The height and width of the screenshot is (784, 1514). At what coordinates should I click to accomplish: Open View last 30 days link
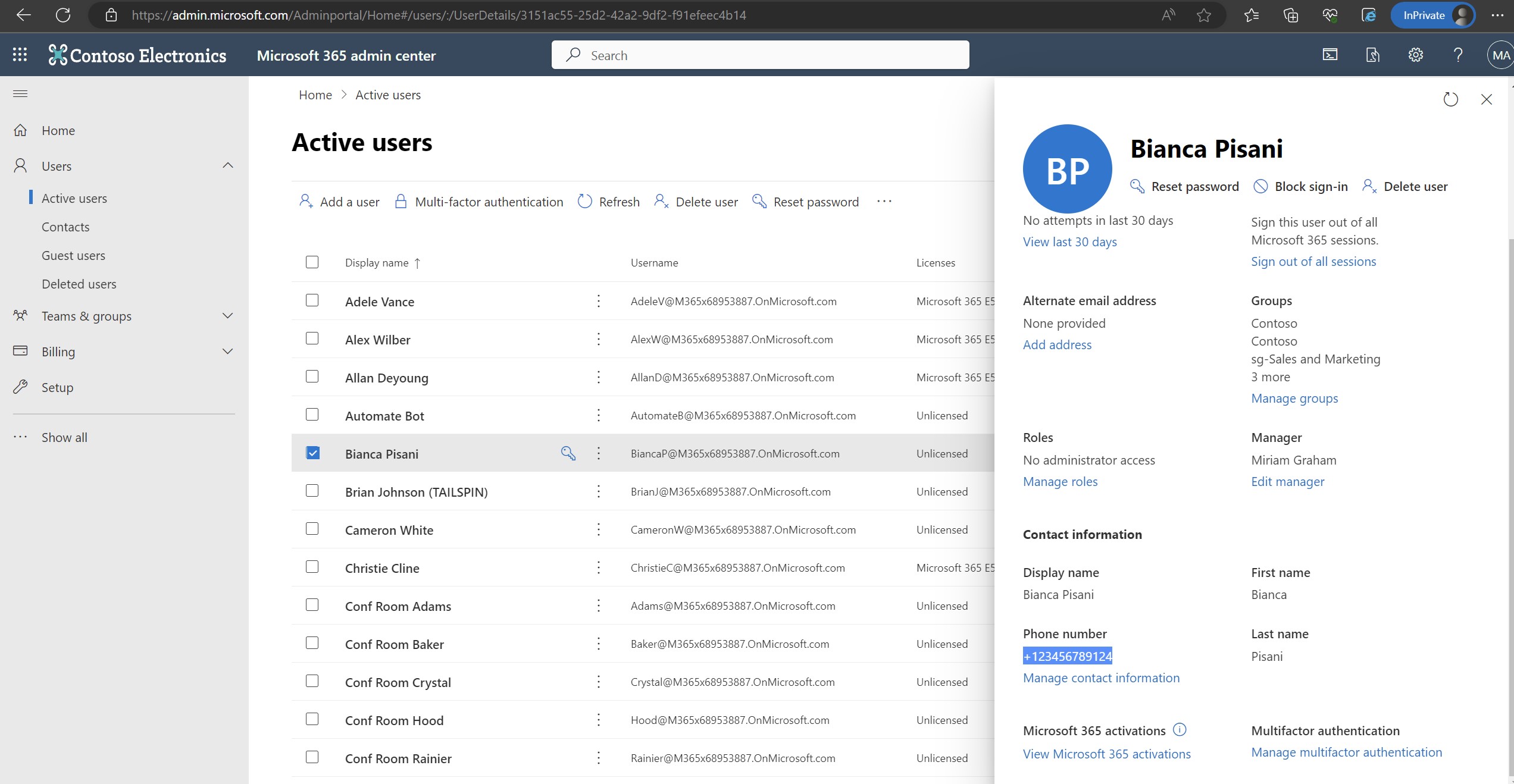click(1070, 242)
